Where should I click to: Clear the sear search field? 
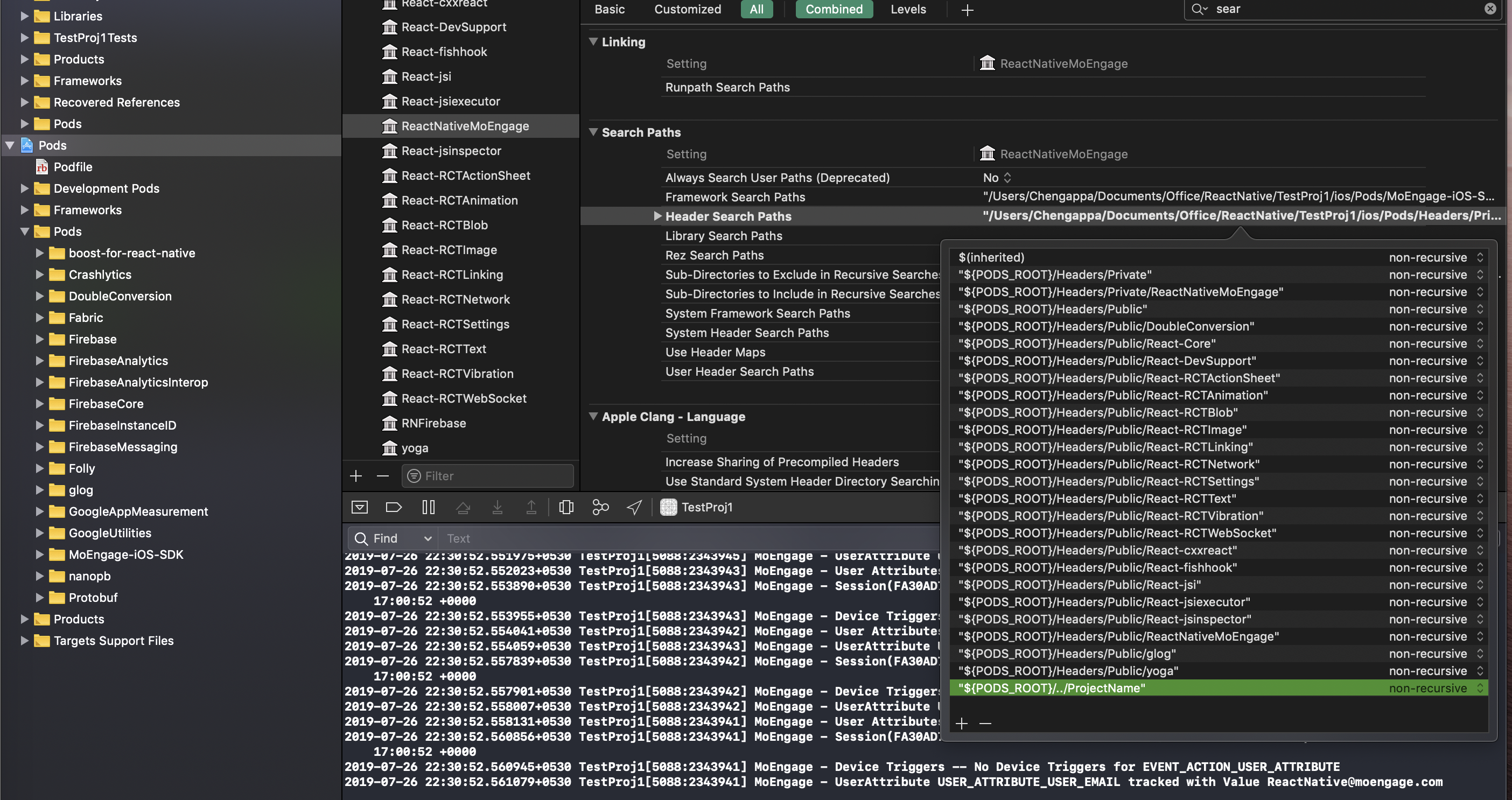1490,9
